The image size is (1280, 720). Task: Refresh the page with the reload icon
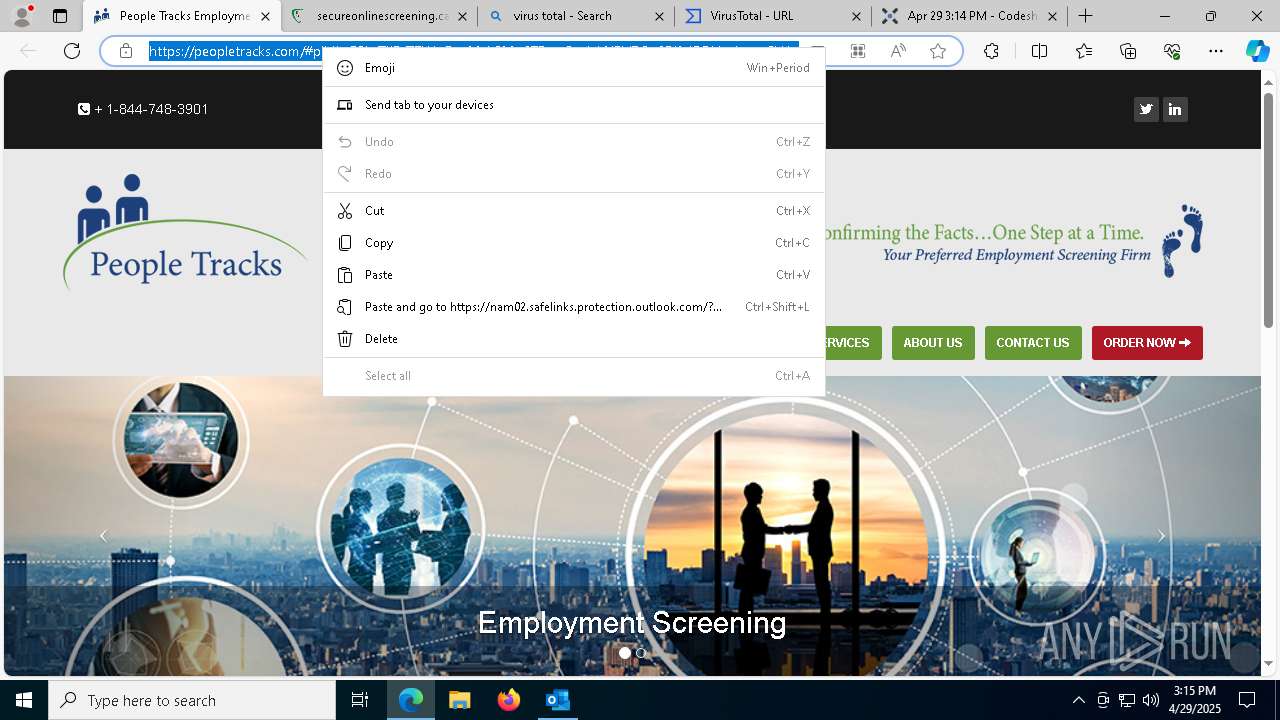[72, 51]
